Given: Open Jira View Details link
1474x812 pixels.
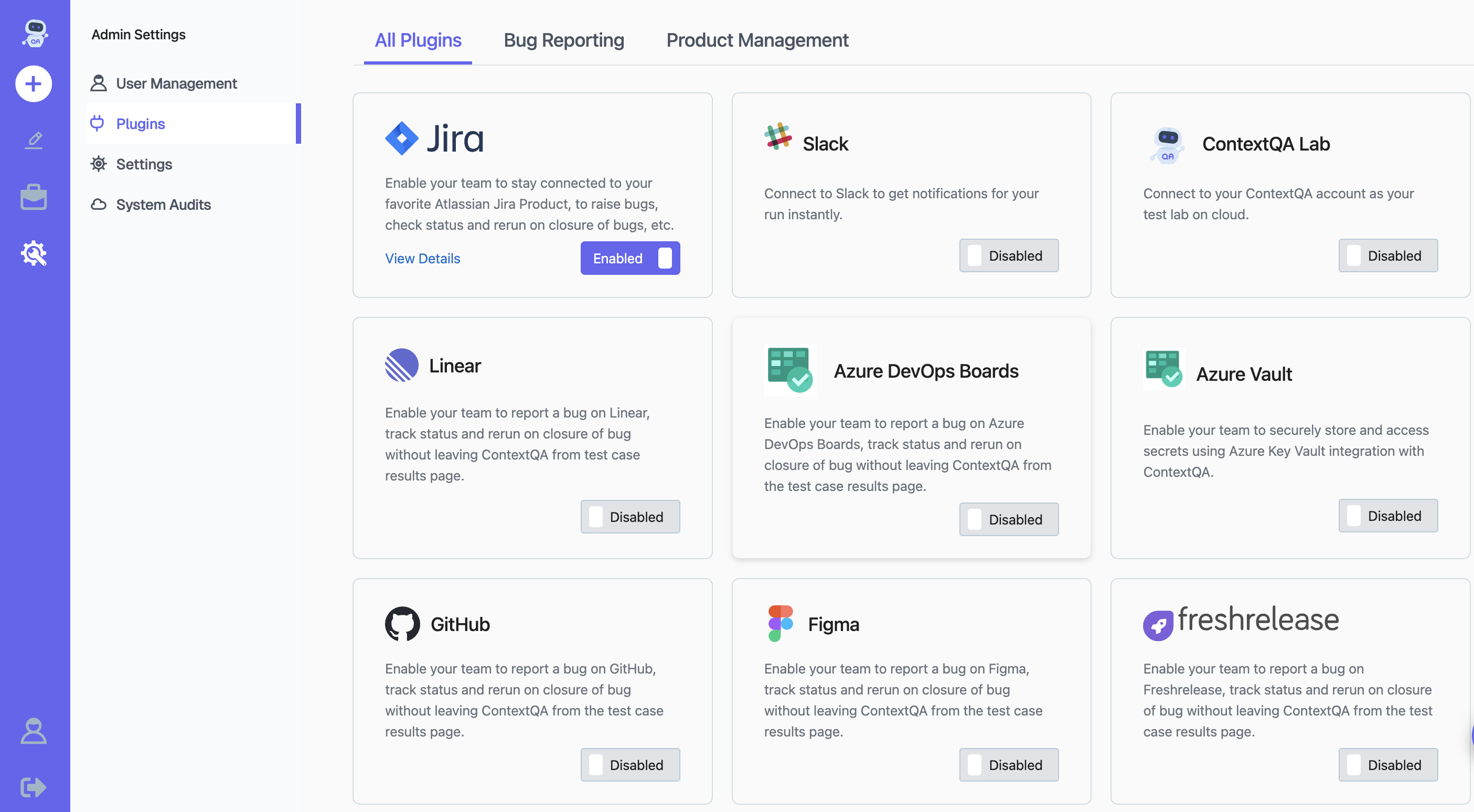Looking at the screenshot, I should pyautogui.click(x=422, y=258).
